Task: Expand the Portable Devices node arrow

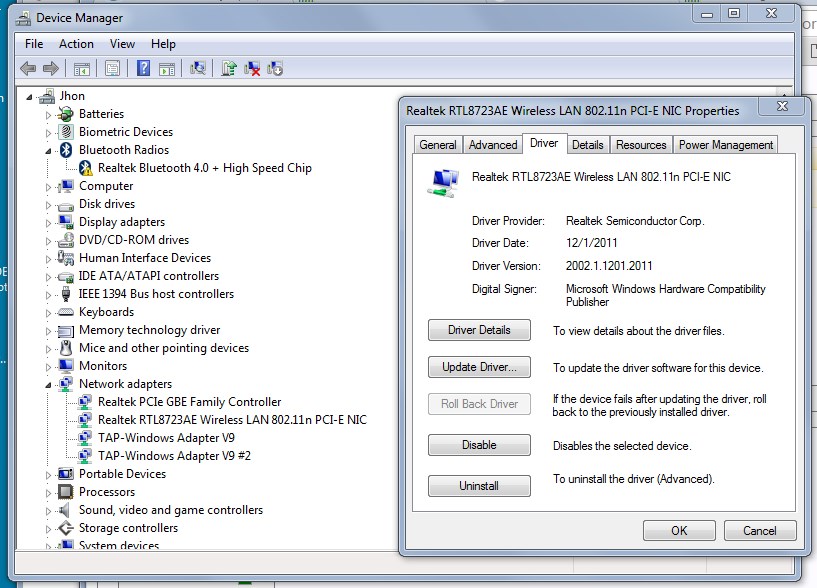Action: (48, 475)
